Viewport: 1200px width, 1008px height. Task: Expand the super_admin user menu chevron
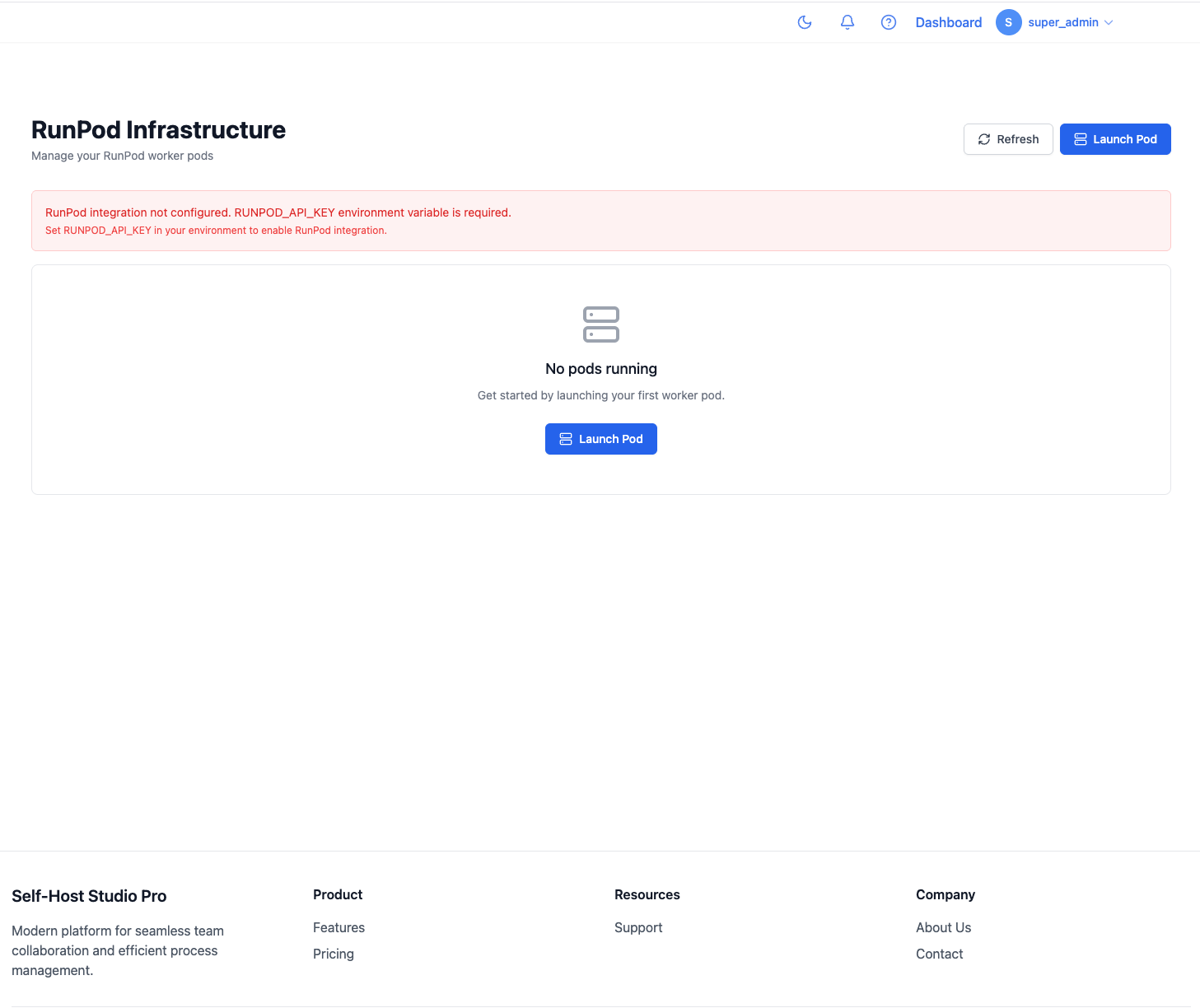tap(1109, 23)
